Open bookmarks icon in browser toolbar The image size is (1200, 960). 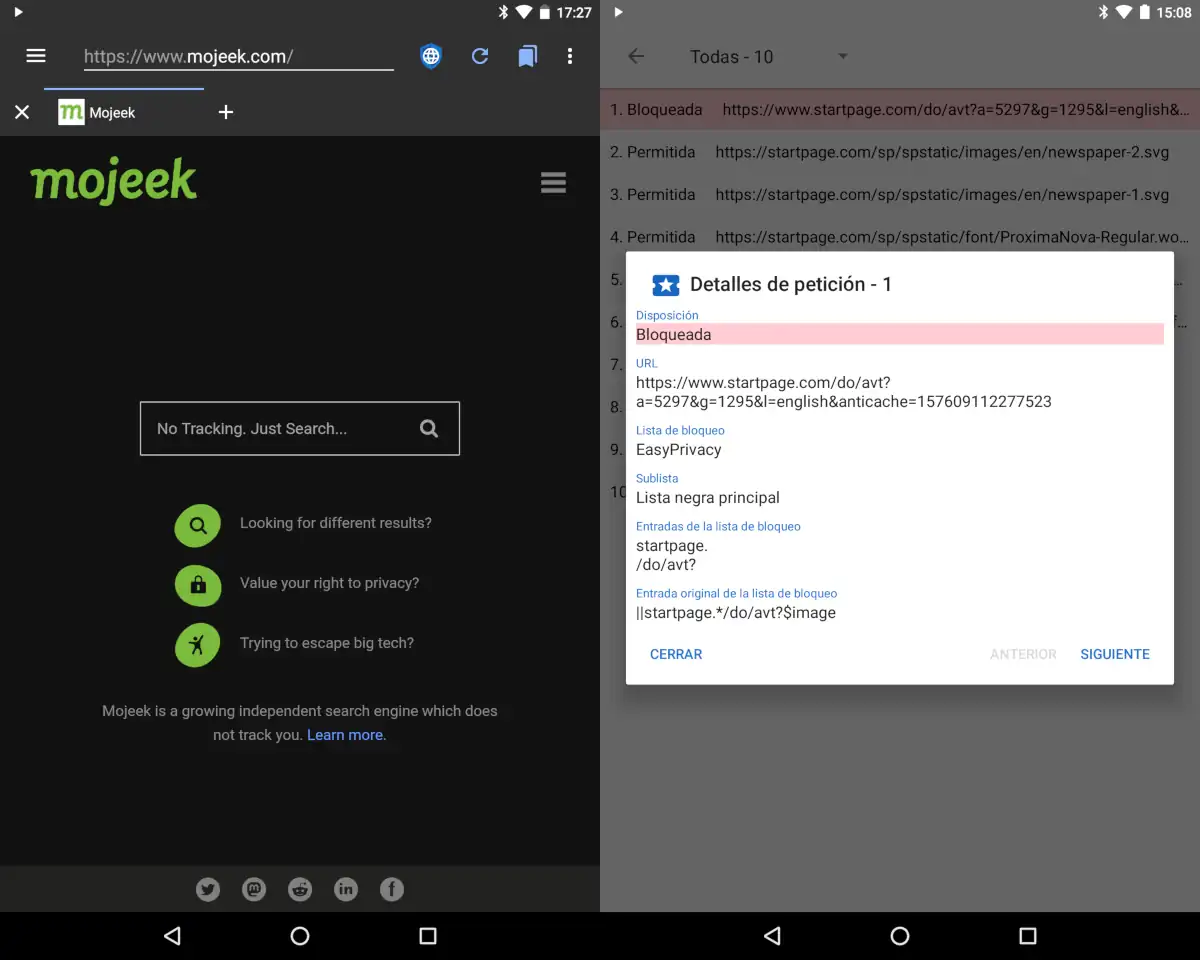pyautogui.click(x=527, y=56)
